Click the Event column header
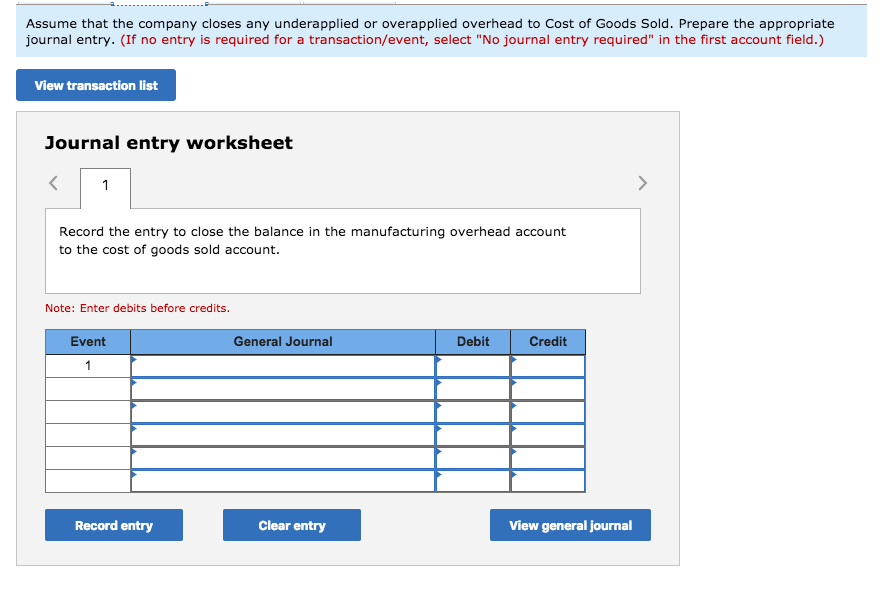 coord(87,341)
